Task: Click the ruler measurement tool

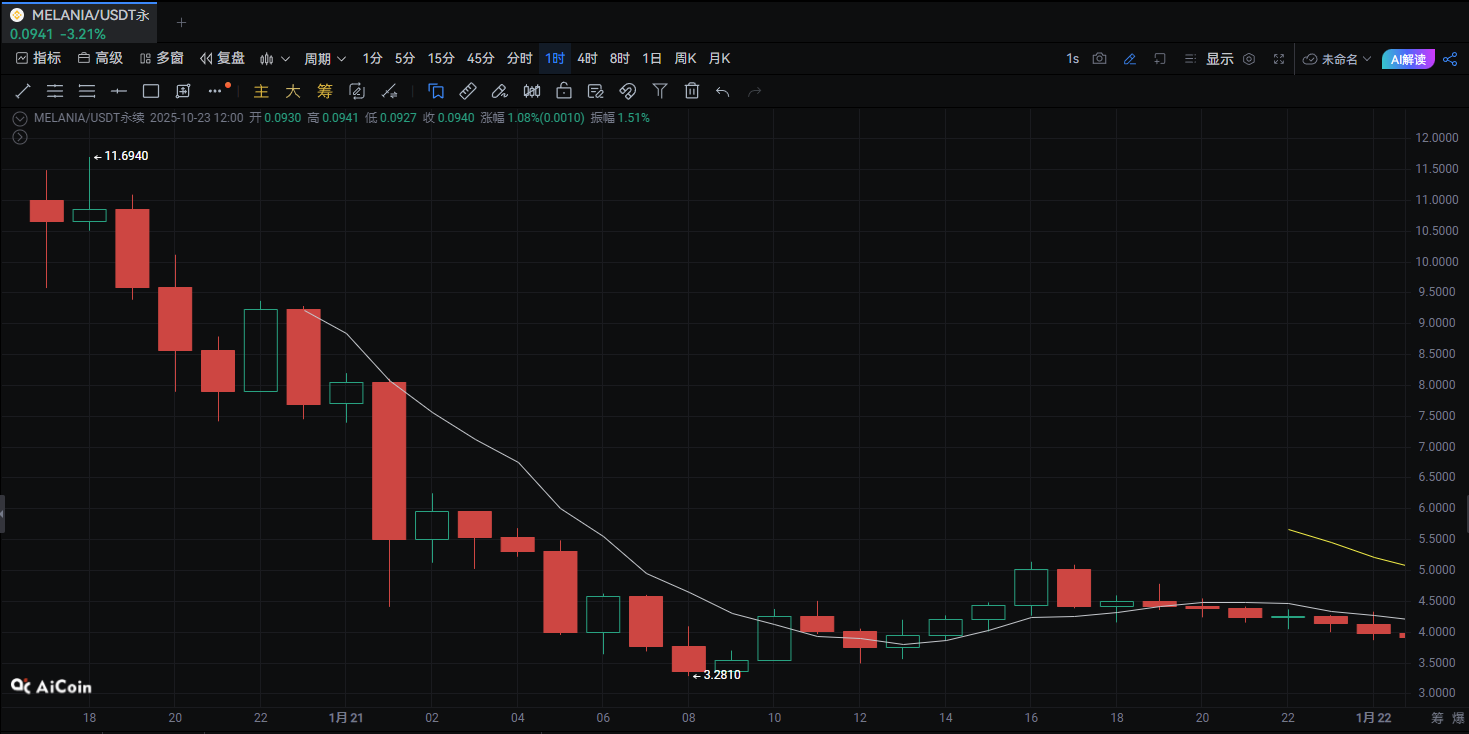Action: point(467,91)
